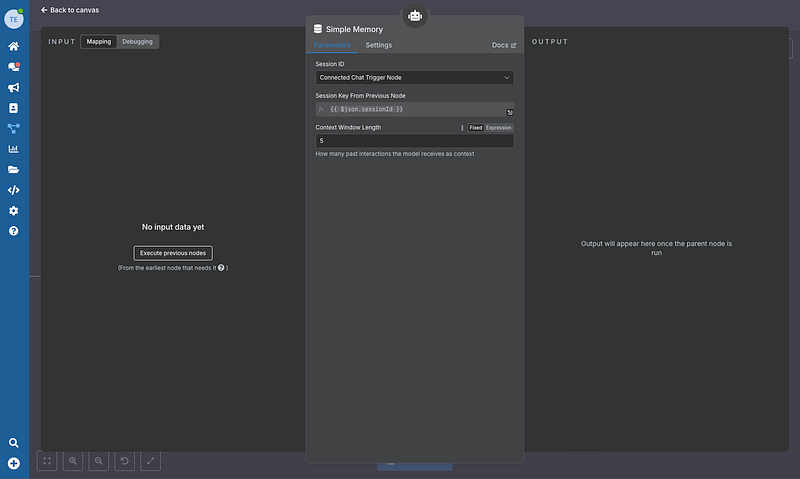Open the workflow automation icon in sidebar
This screenshot has width=800, height=479.
(14, 128)
